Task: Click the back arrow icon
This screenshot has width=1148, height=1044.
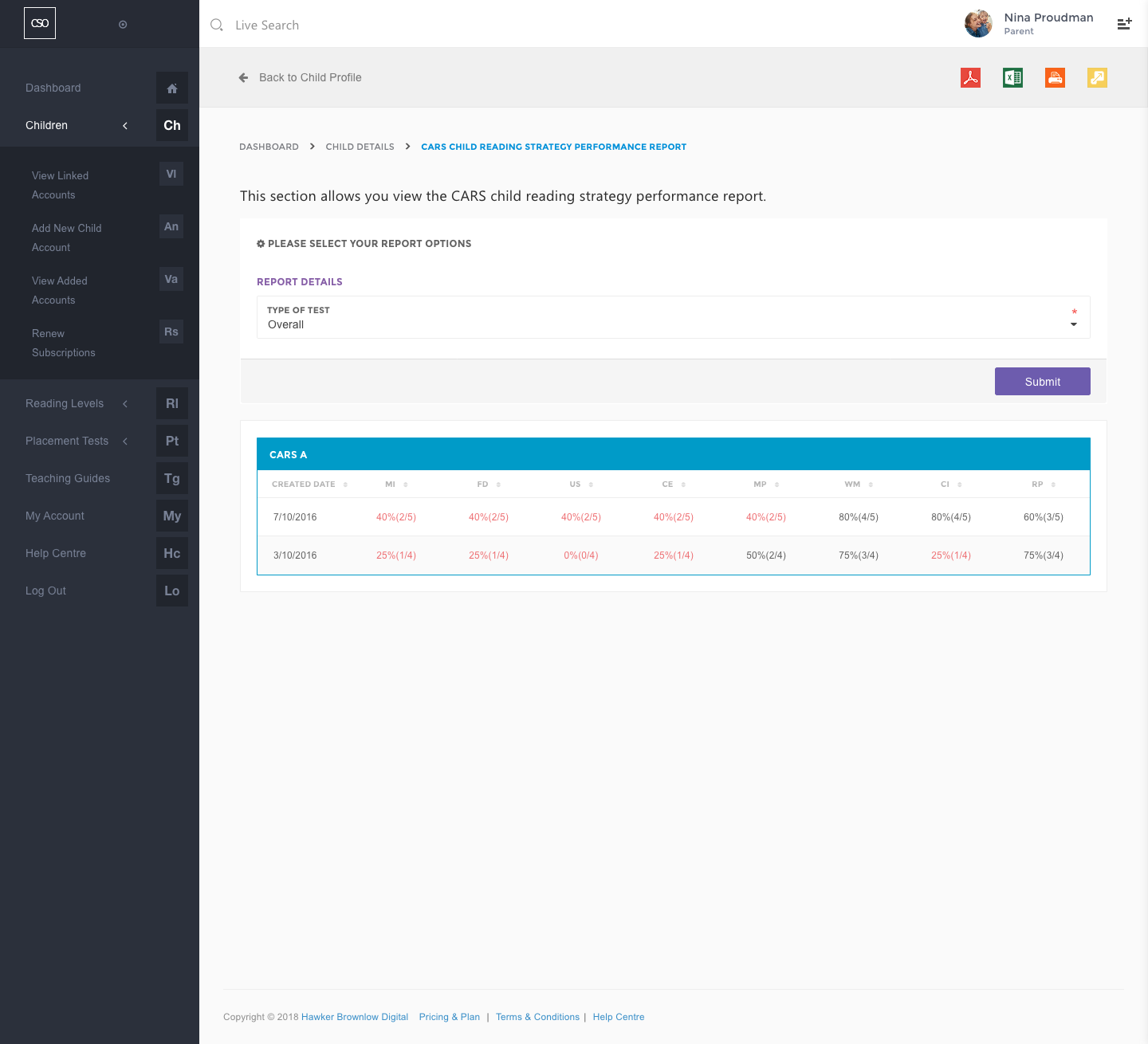Action: [x=243, y=77]
